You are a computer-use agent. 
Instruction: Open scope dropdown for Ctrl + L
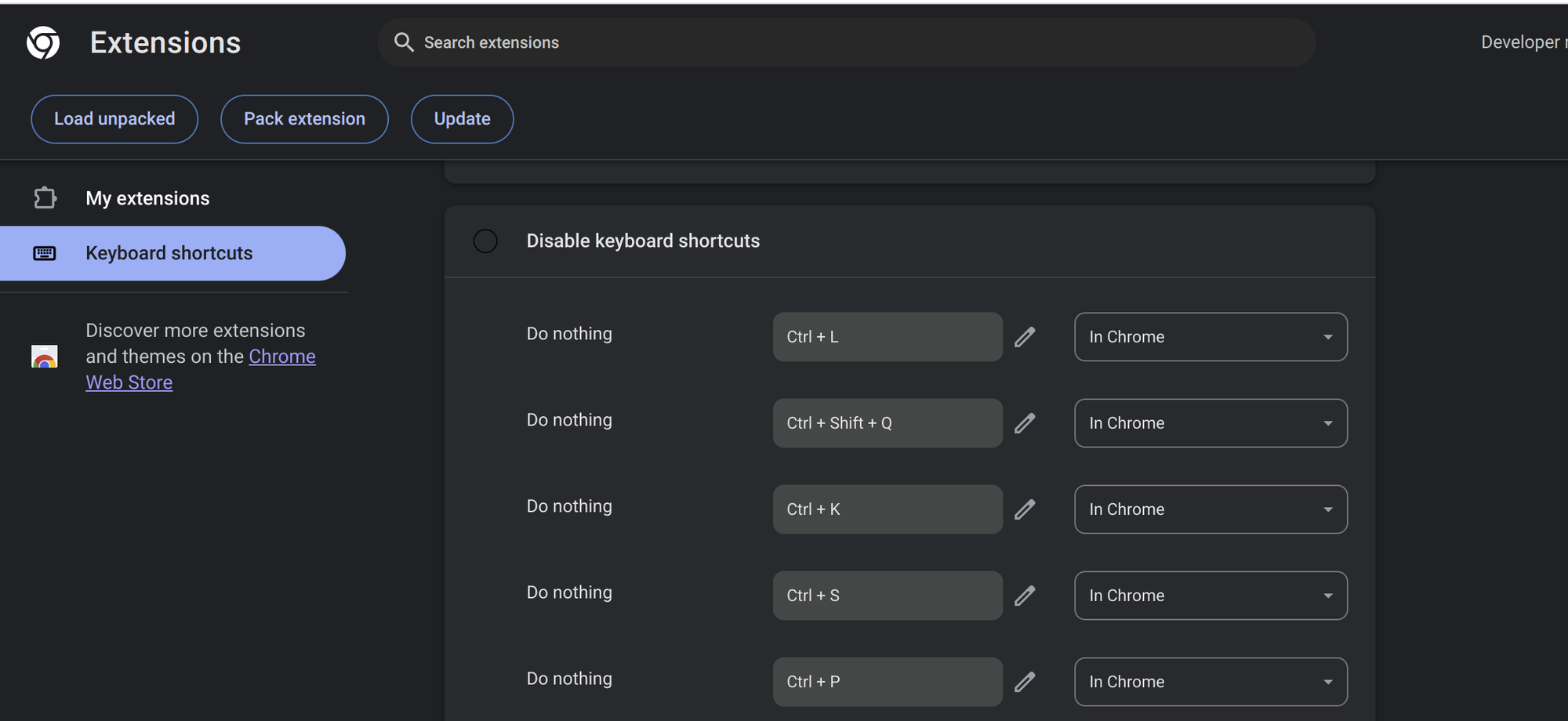point(1210,337)
